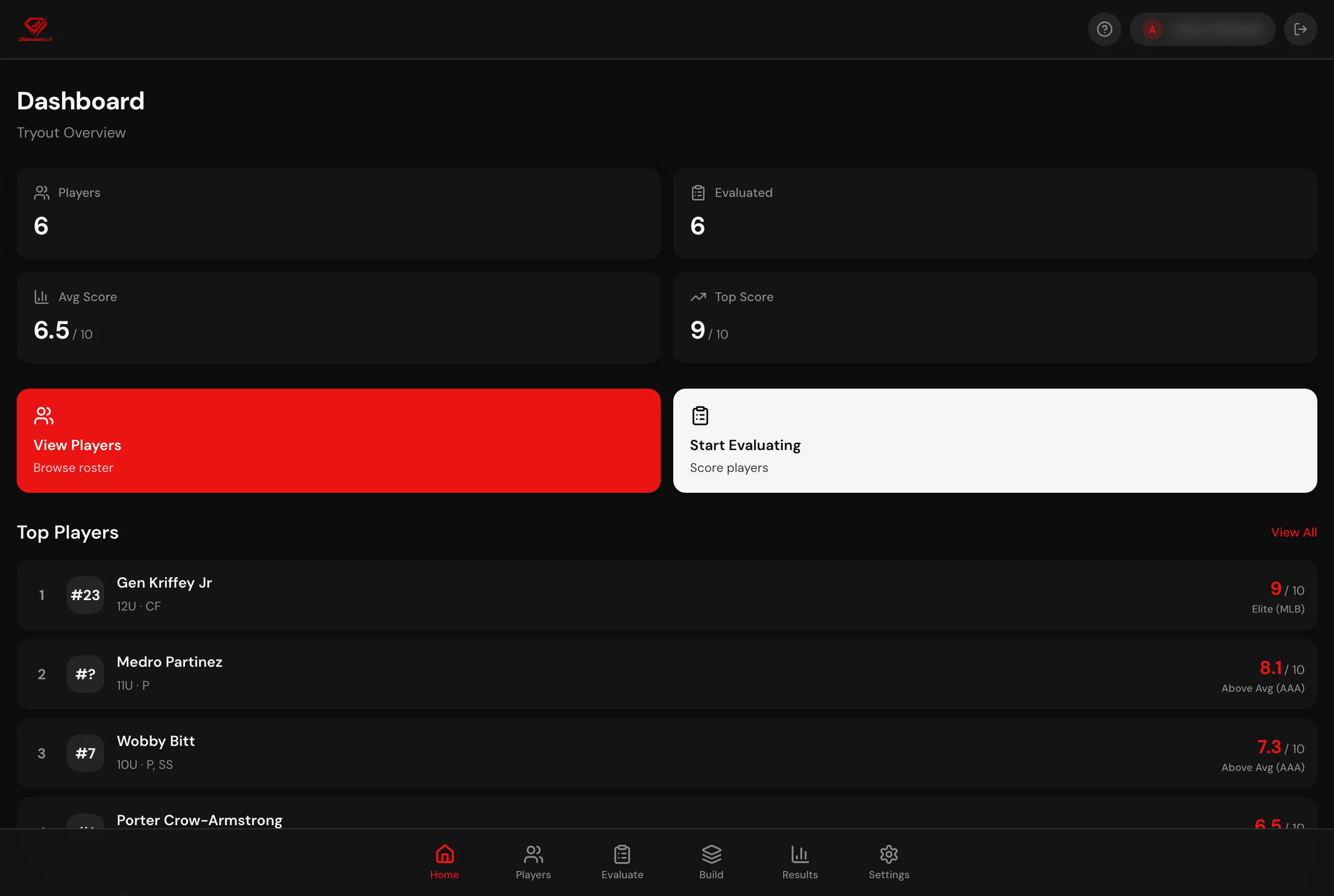Image resolution: width=1334 pixels, height=896 pixels.
Task: Click the people icon in View Players
Action: 43,415
